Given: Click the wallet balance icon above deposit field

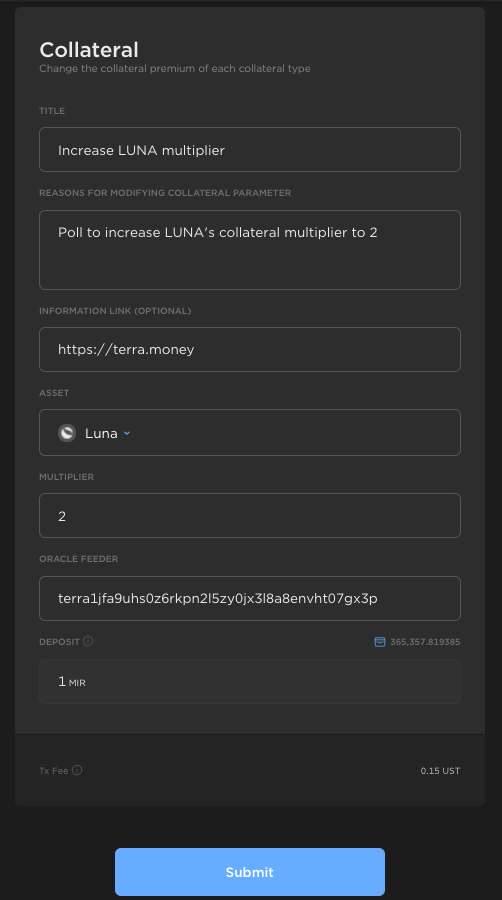Looking at the screenshot, I should (380, 642).
